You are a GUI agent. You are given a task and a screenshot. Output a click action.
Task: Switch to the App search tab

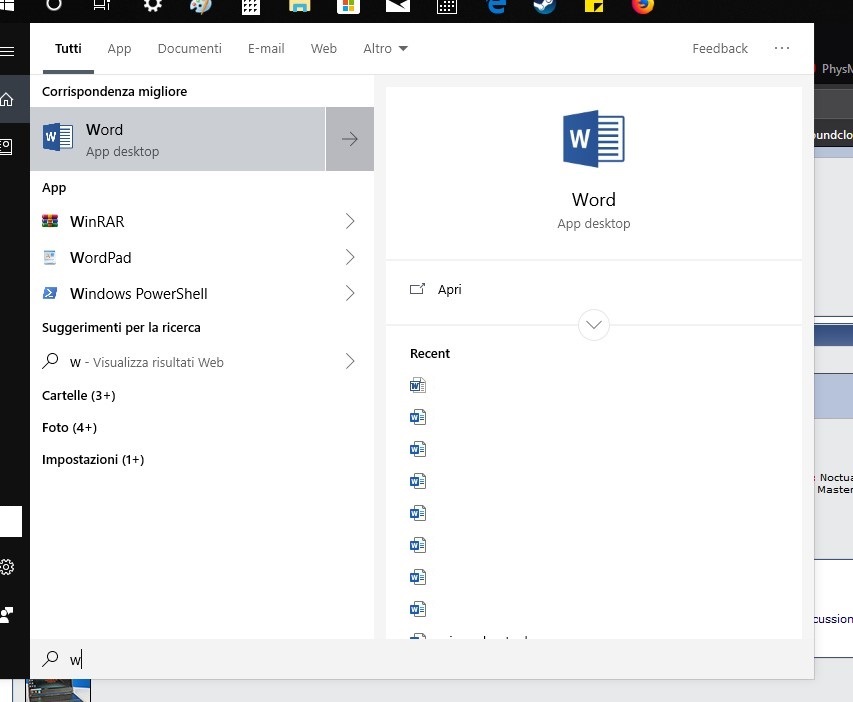[x=119, y=48]
